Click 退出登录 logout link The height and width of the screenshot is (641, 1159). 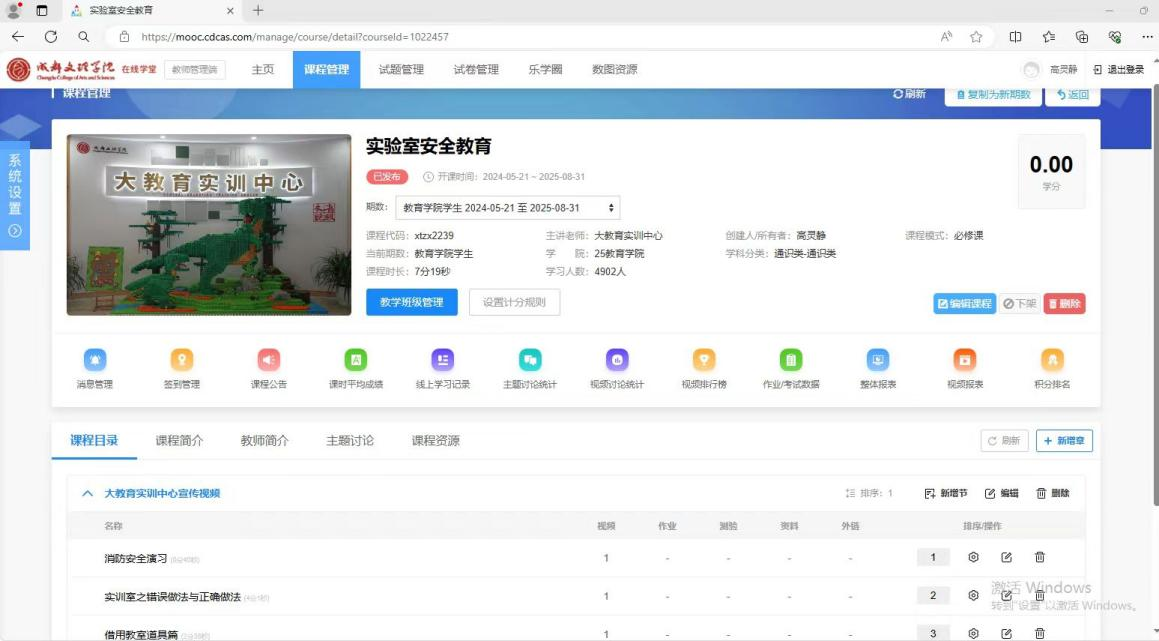coord(1118,69)
